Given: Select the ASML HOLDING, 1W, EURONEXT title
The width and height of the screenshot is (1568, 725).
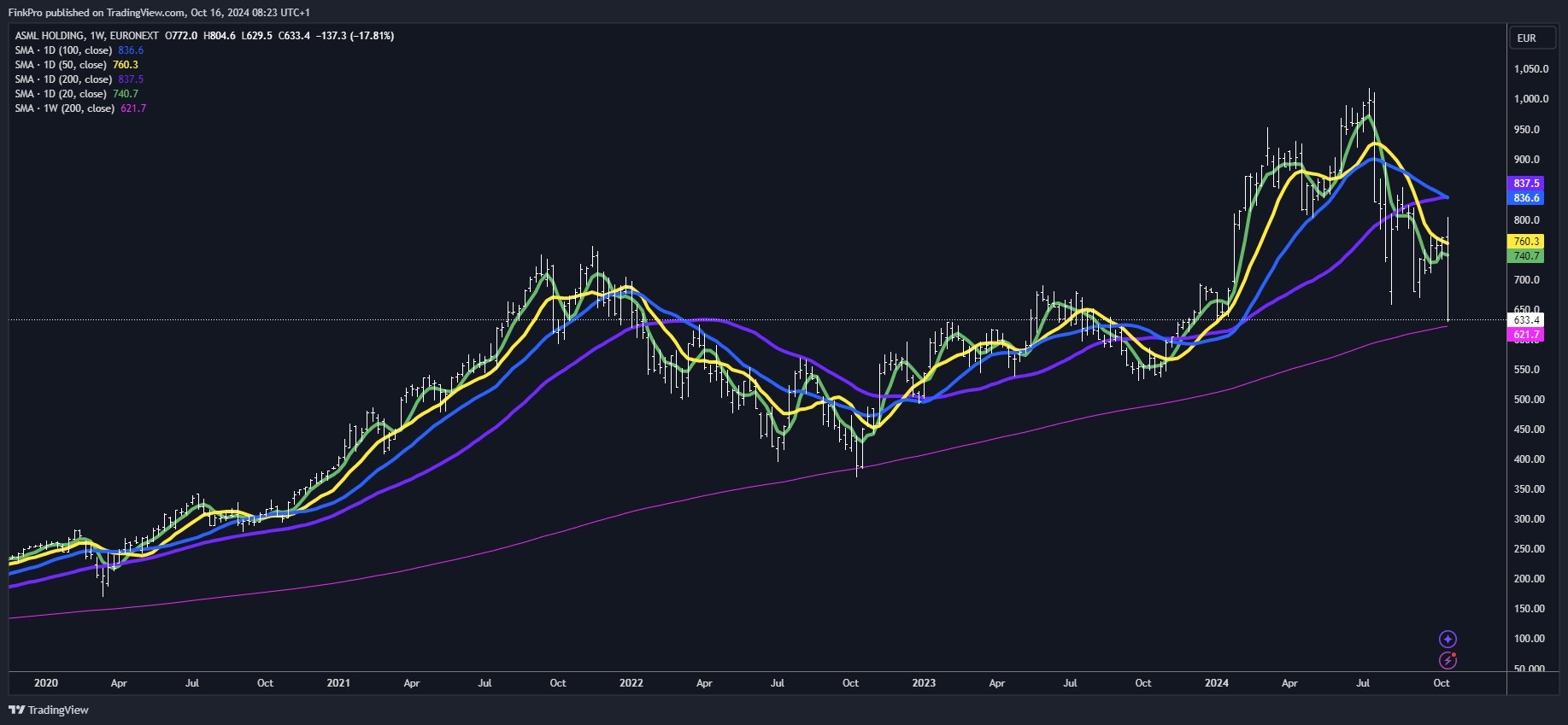Looking at the screenshot, I should click(86, 36).
